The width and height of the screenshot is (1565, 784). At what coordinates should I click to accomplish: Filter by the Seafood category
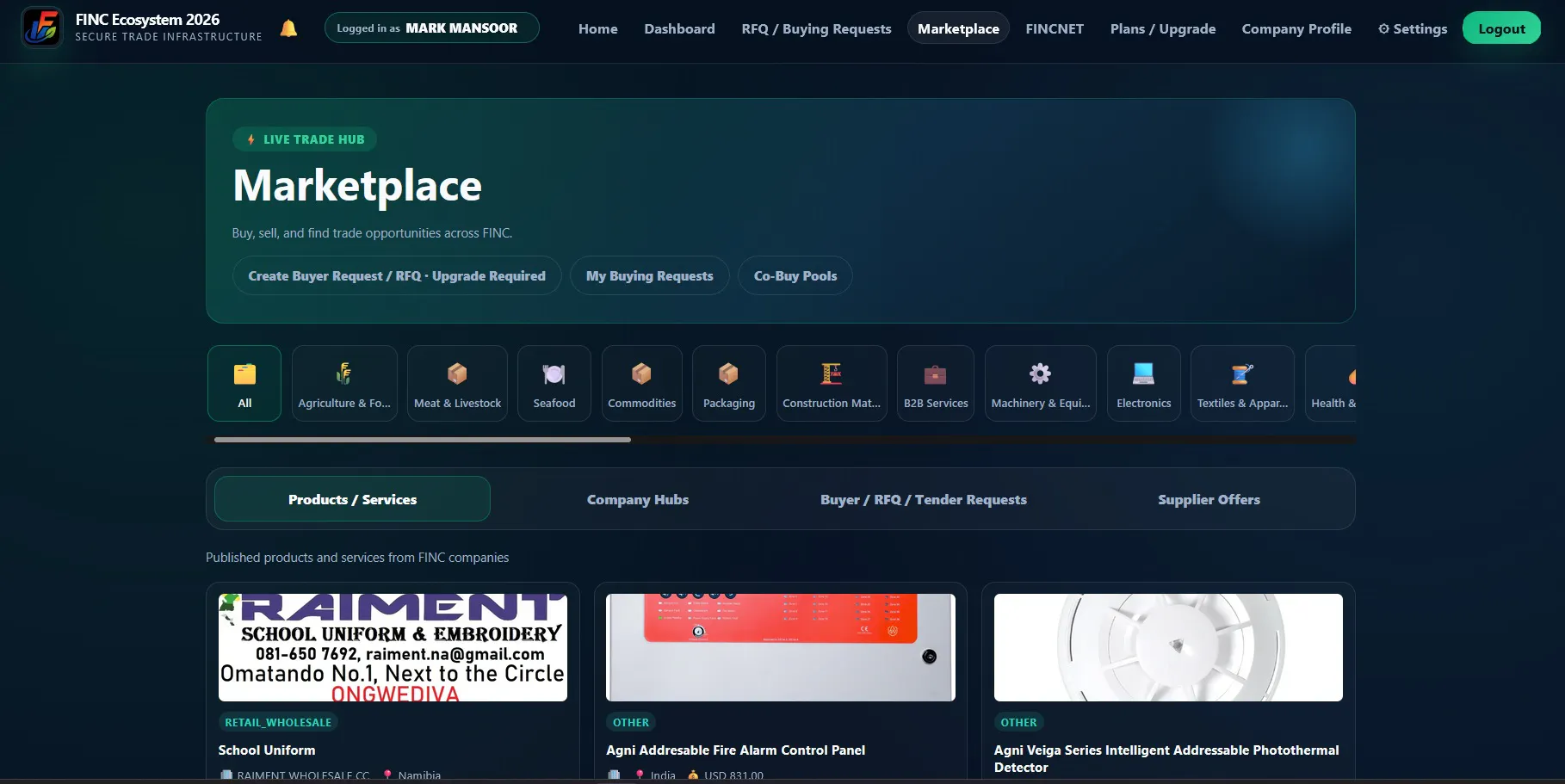click(x=554, y=383)
